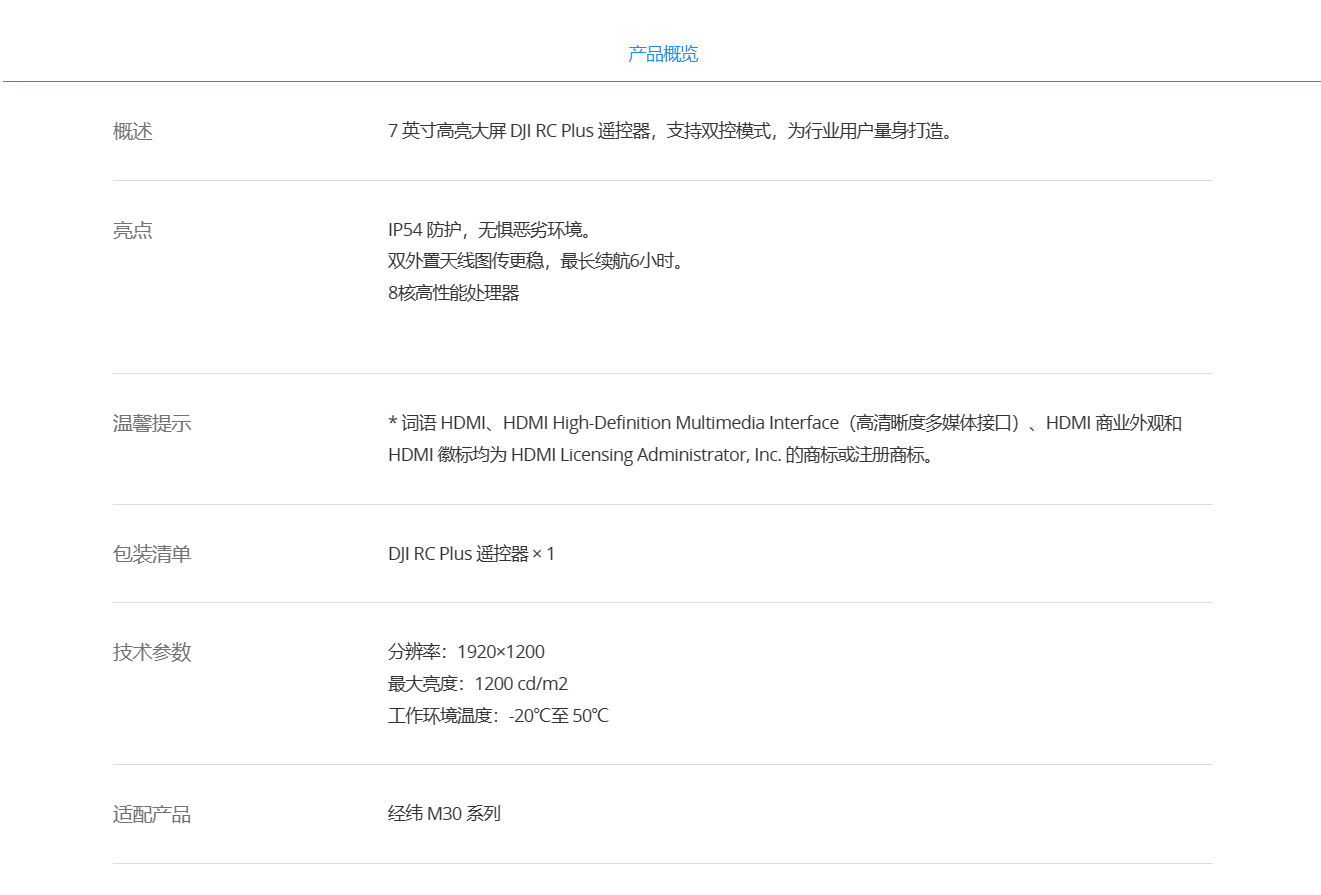Click the 分辨率 1920×1200 spec line
This screenshot has height=895, width=1321.
pyautogui.click(x=466, y=652)
